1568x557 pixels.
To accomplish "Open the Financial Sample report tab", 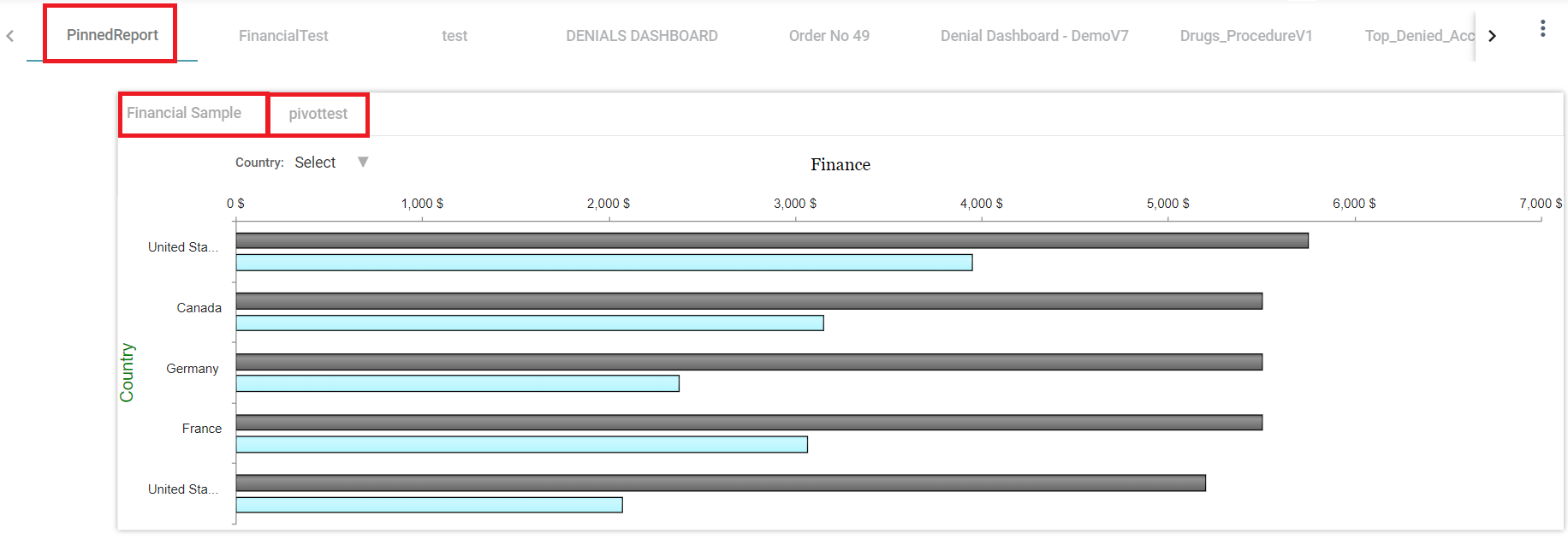I will tap(184, 113).
